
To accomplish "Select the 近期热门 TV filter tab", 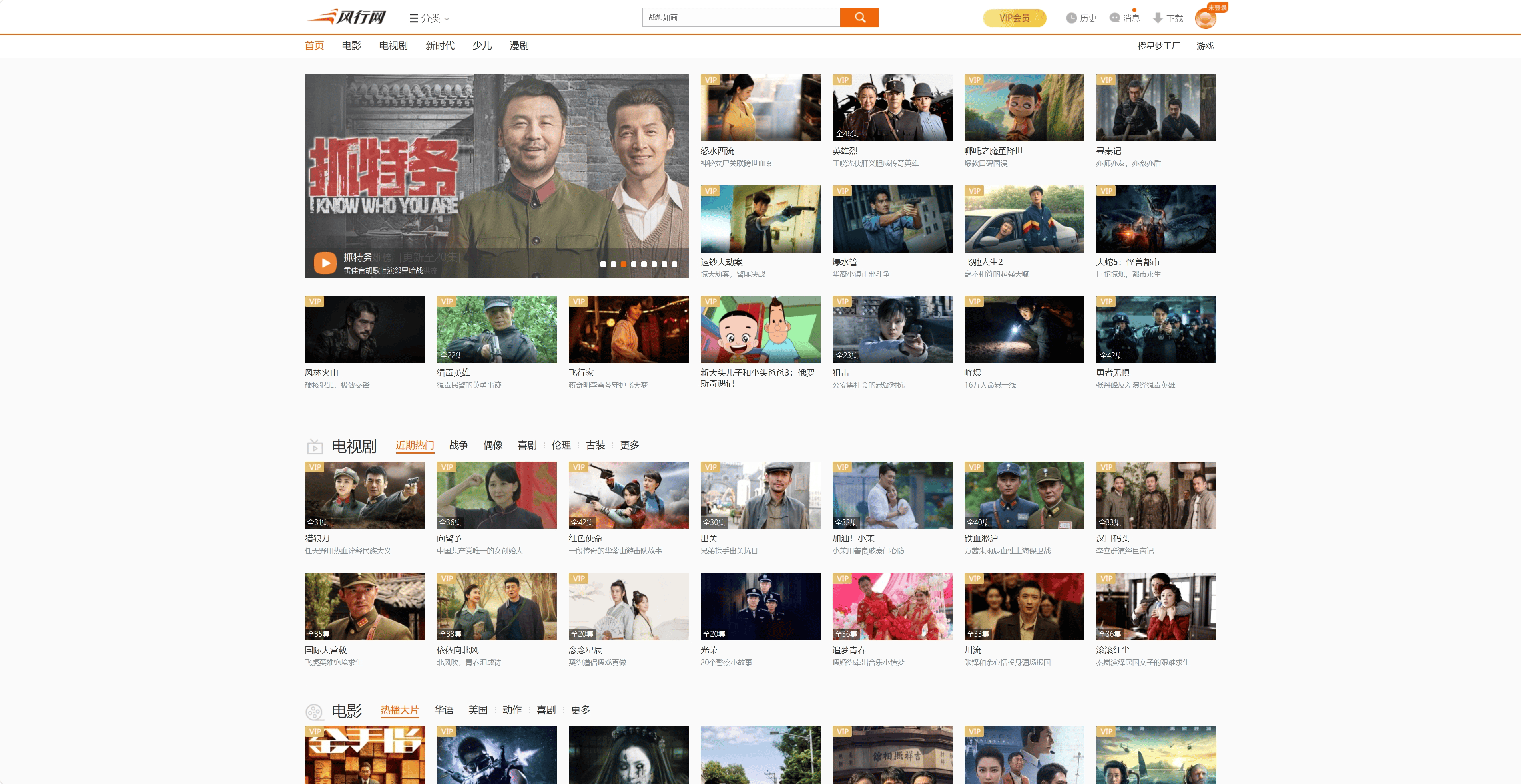I will pyautogui.click(x=415, y=445).
